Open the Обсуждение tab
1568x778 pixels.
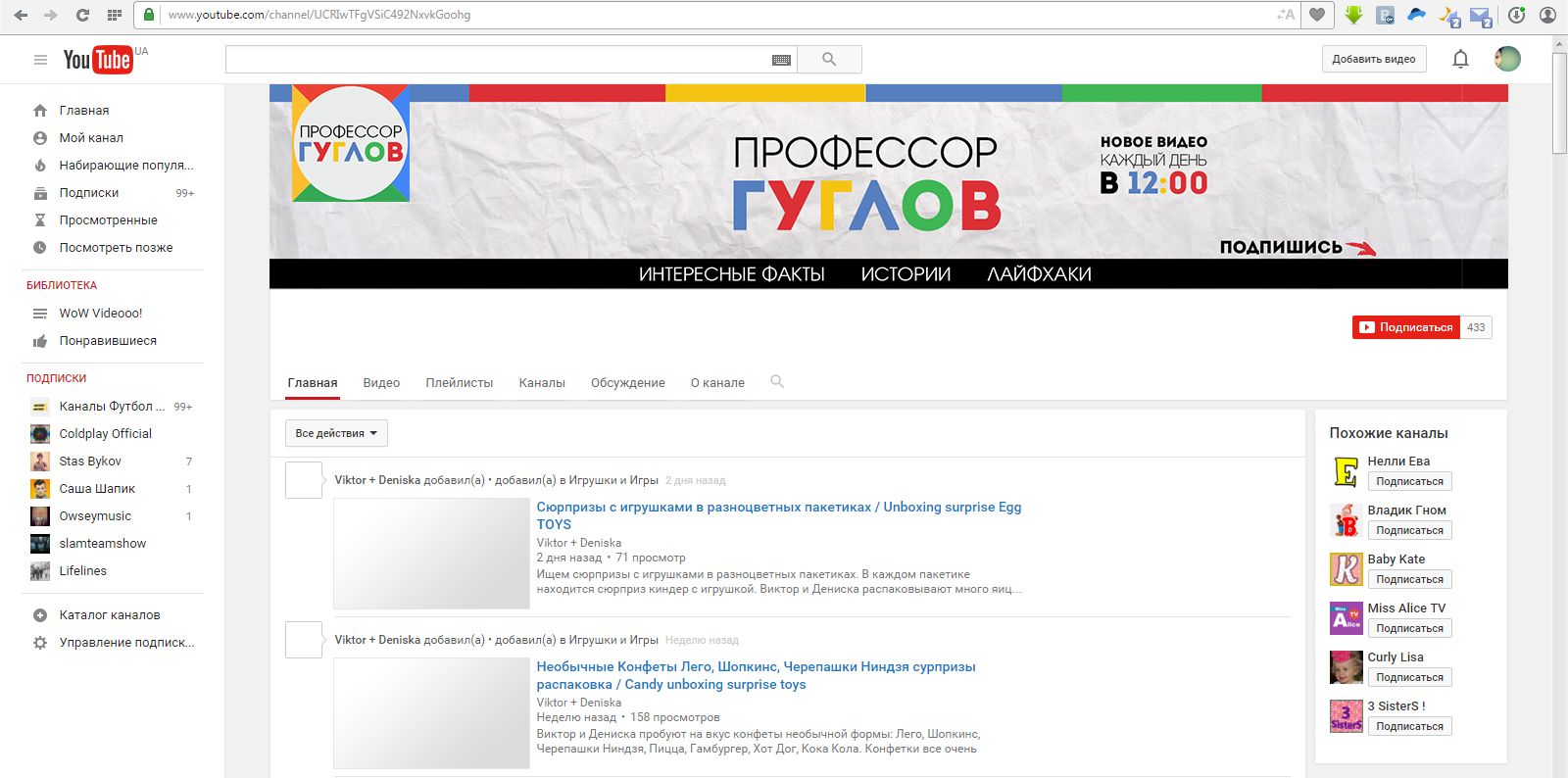click(628, 383)
